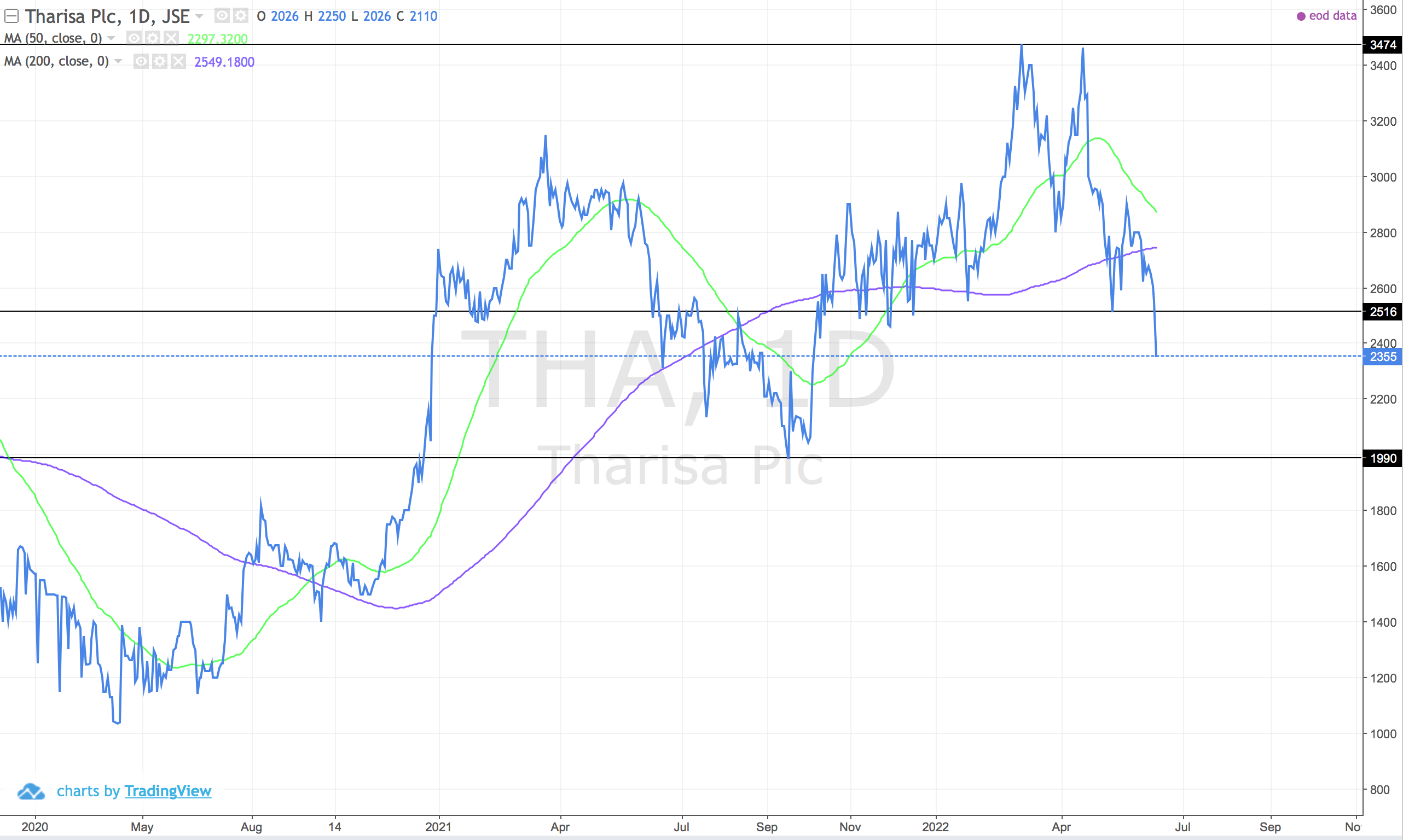Click the 2022 label on time axis
This screenshot has width=1403, height=840.
pyautogui.click(x=935, y=827)
